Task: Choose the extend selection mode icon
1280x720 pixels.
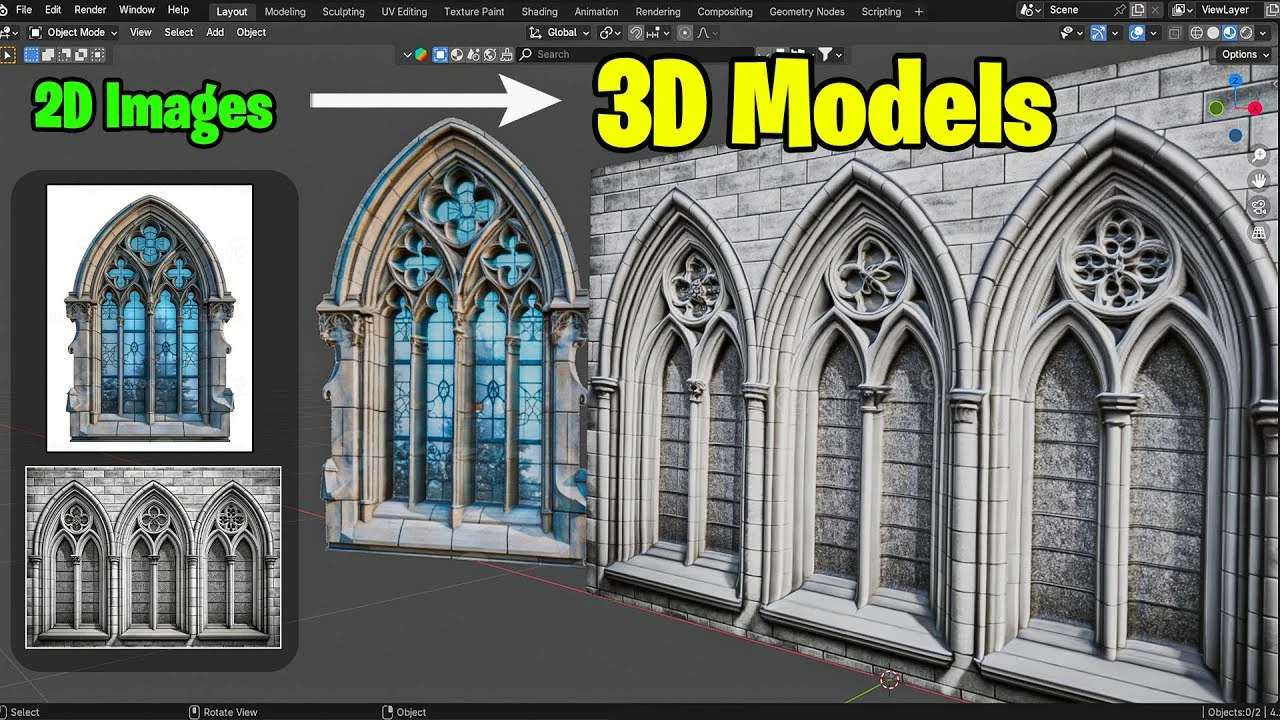Action: tap(48, 55)
